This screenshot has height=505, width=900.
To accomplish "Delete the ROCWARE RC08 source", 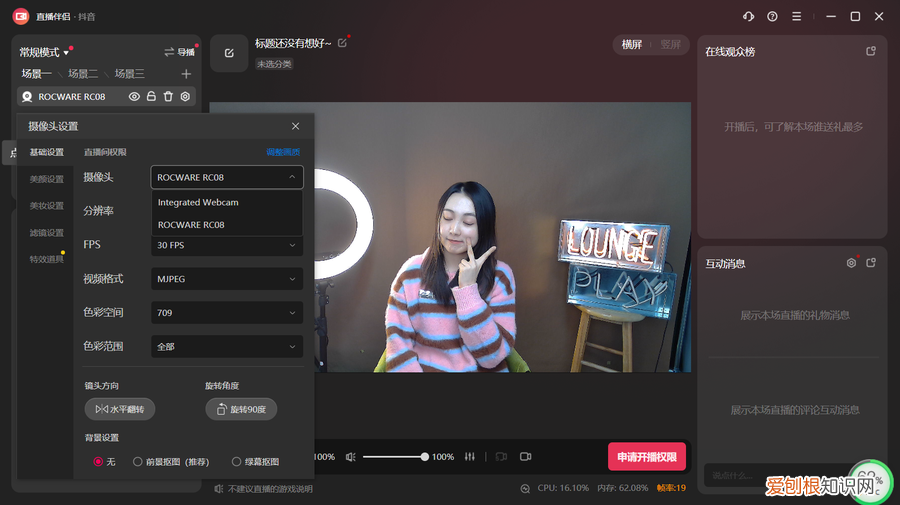I will point(168,96).
